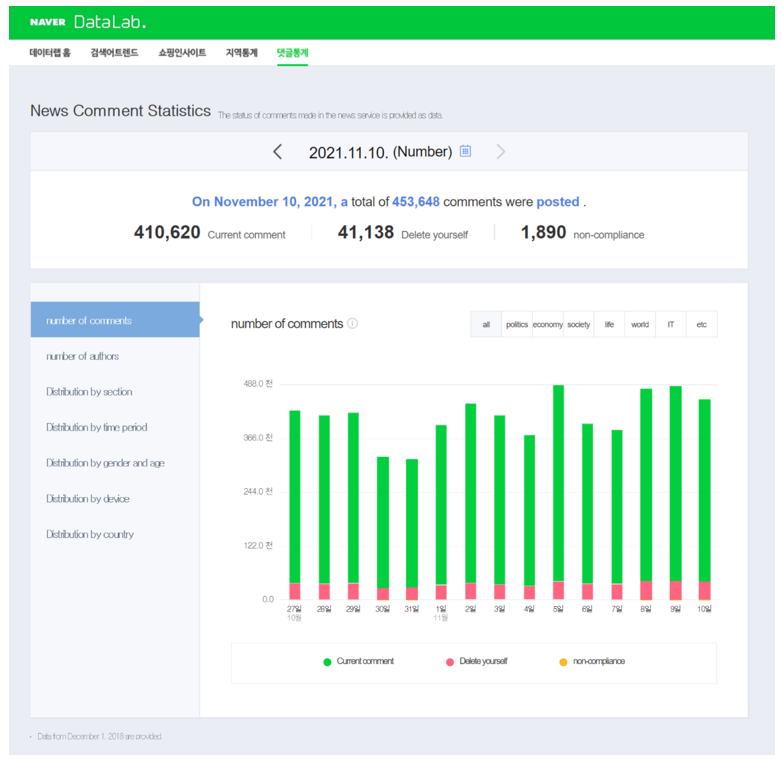Open the 쇼핑인사이트 menu tab
782x764 pixels.
click(x=182, y=52)
